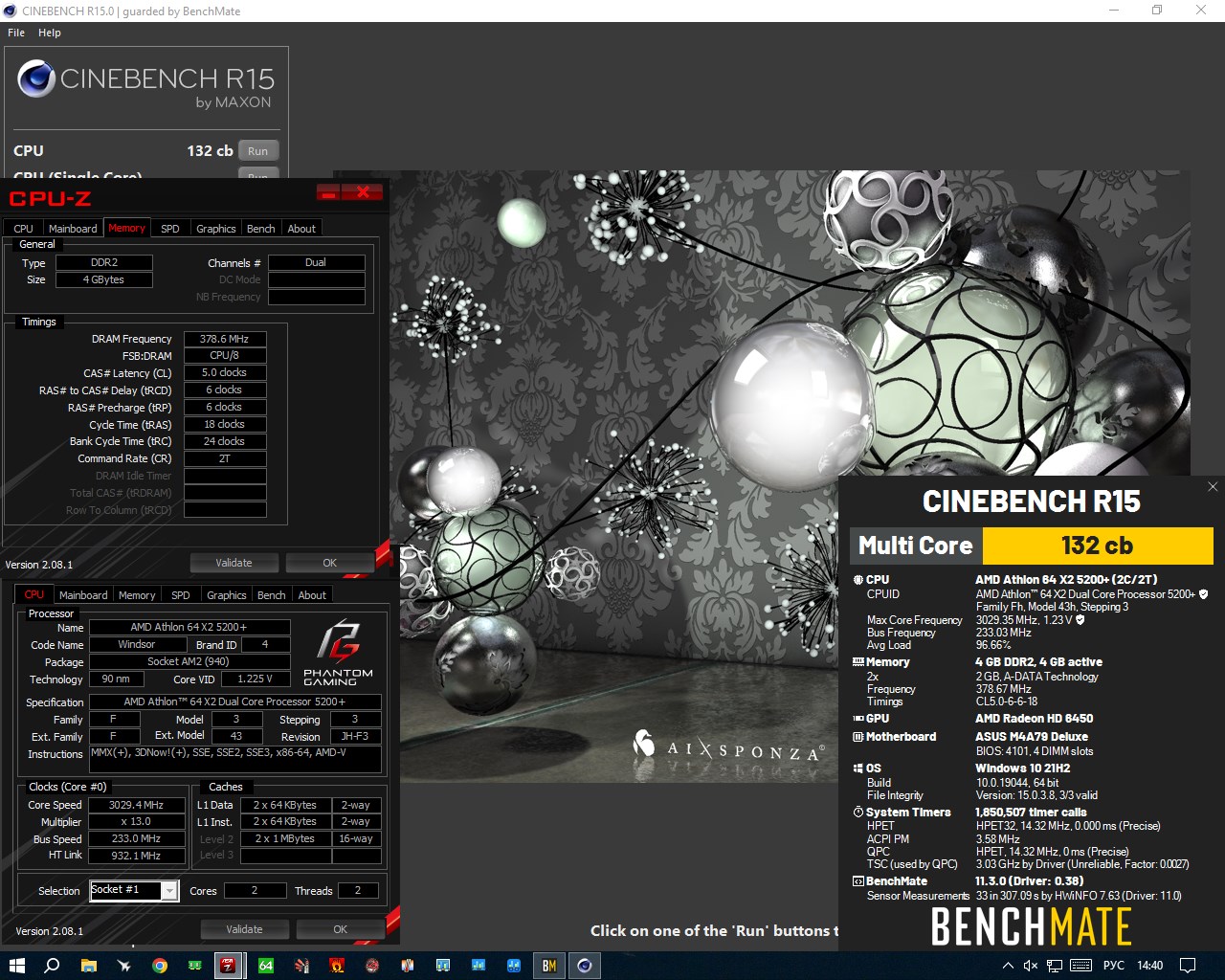The width and height of the screenshot is (1225, 980).
Task: Click the Core Speed value 3029.4 MHz
Action: point(137,805)
